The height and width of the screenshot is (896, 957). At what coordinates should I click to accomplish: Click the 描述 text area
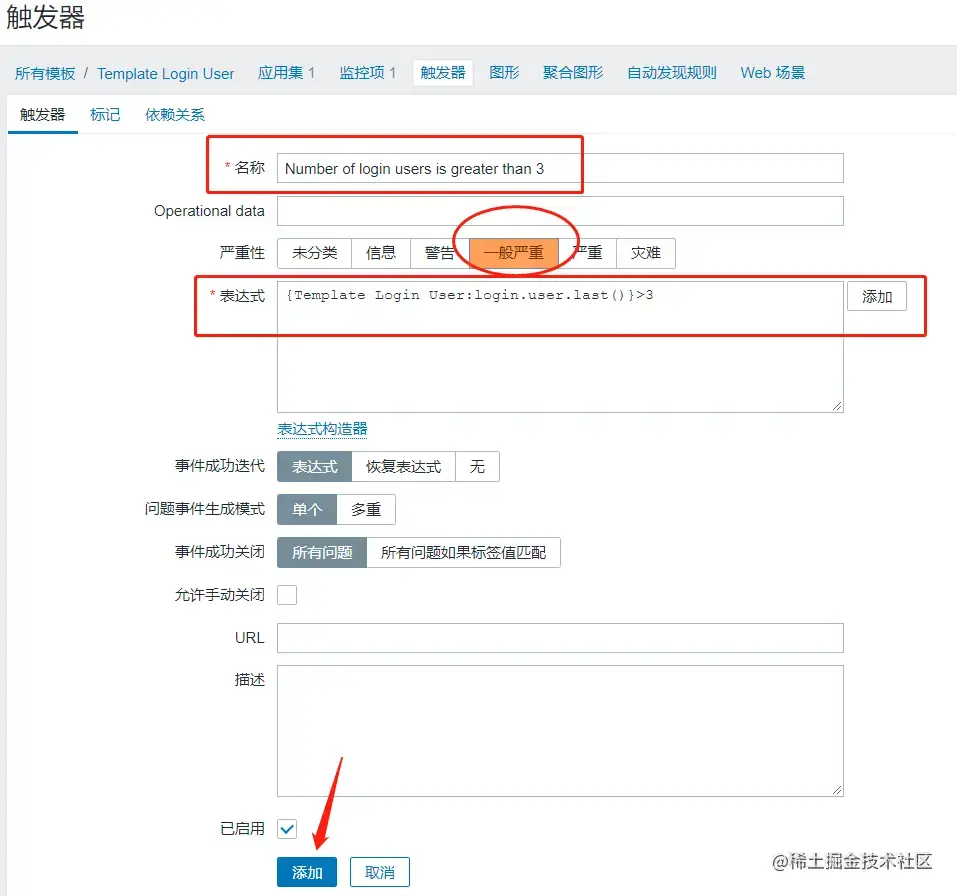click(560, 731)
